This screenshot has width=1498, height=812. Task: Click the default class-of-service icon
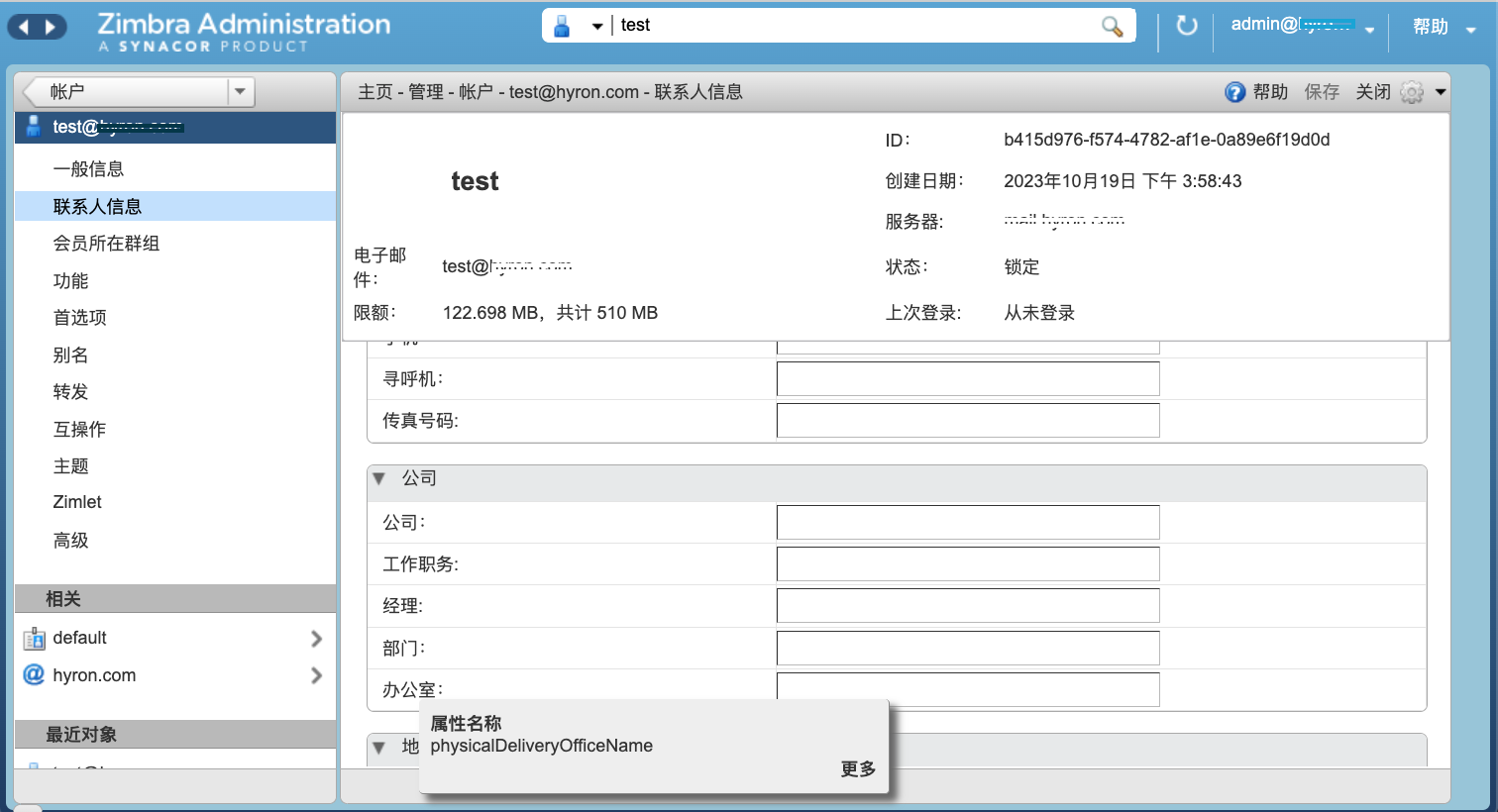coord(34,638)
